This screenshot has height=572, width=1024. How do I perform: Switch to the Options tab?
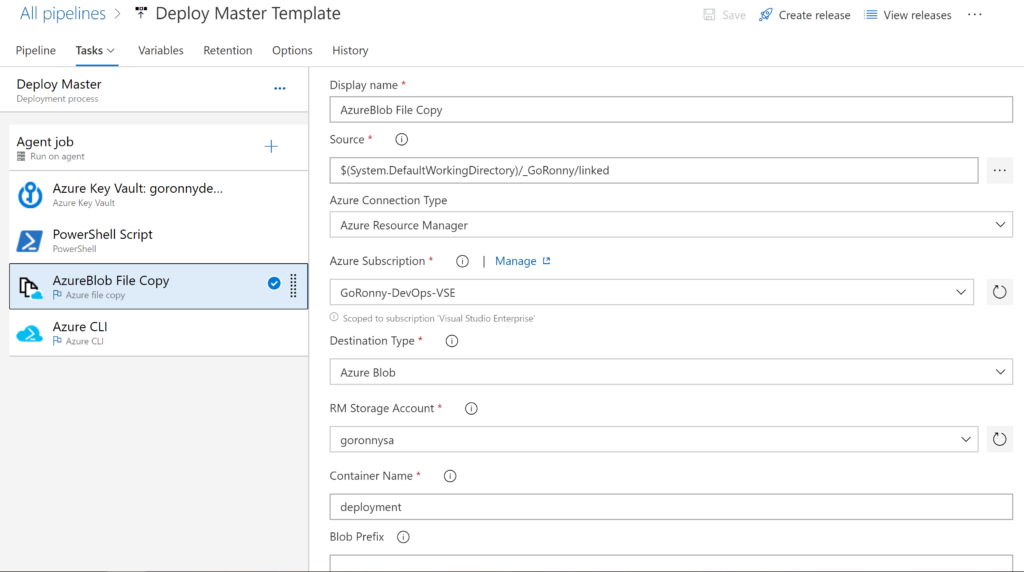click(292, 50)
